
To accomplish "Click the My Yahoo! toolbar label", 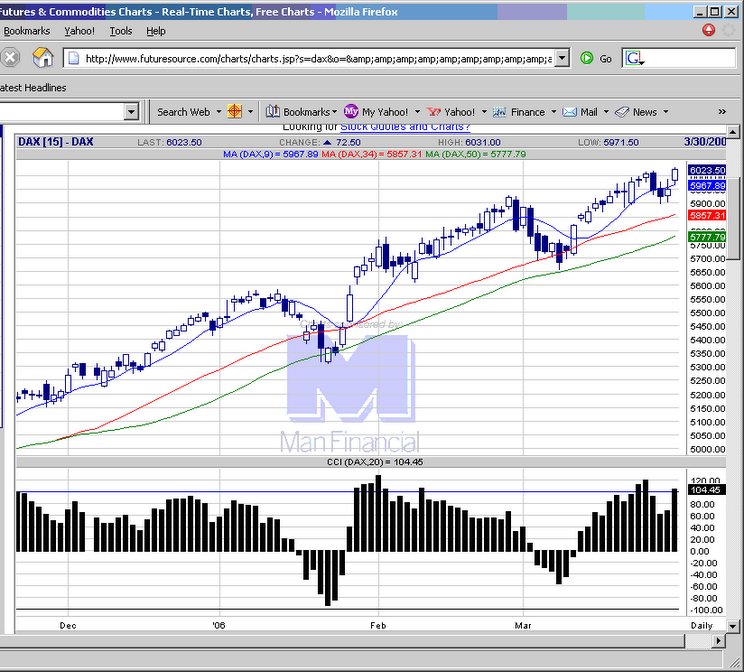I will [x=385, y=112].
